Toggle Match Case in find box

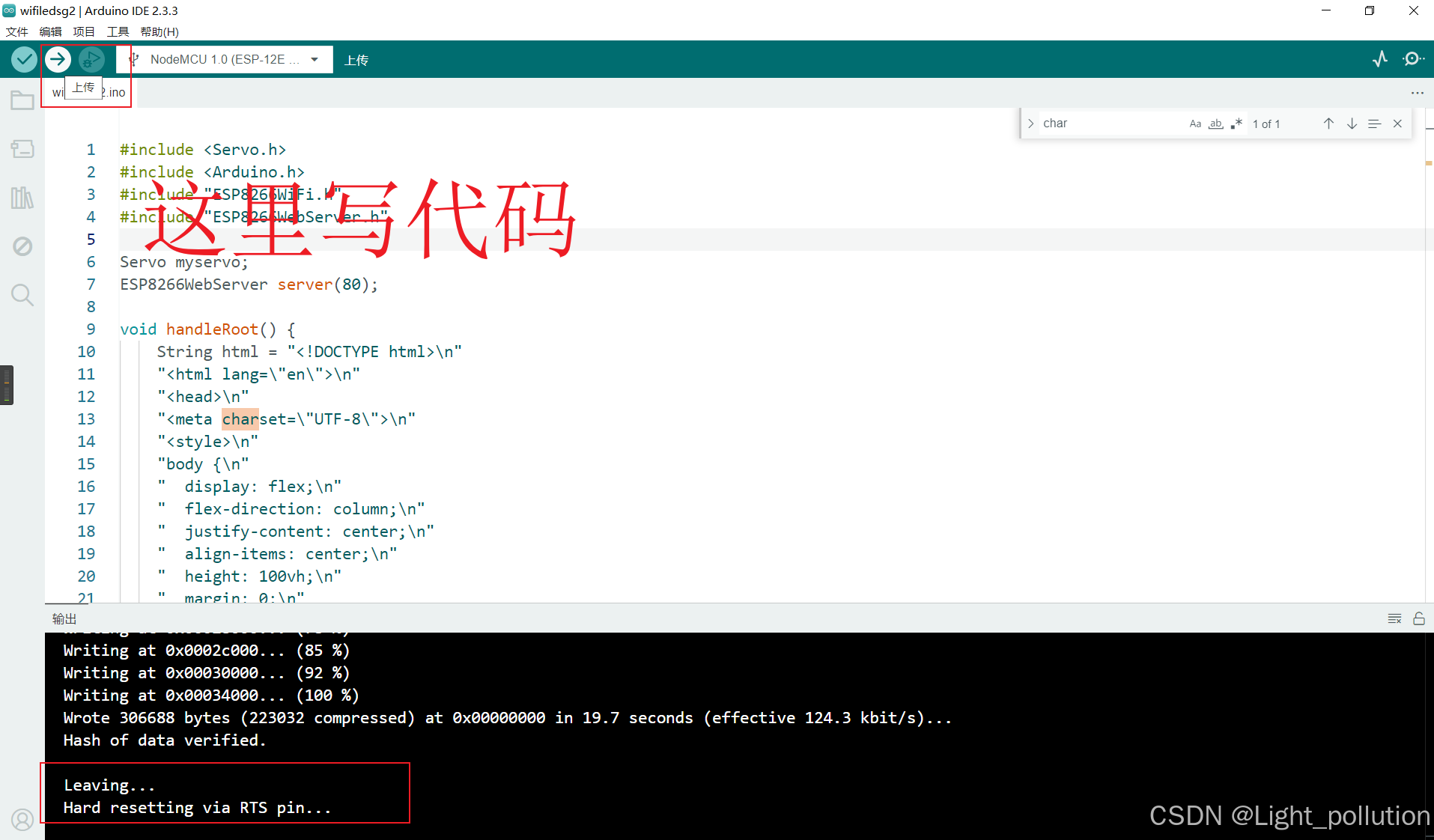[1195, 124]
